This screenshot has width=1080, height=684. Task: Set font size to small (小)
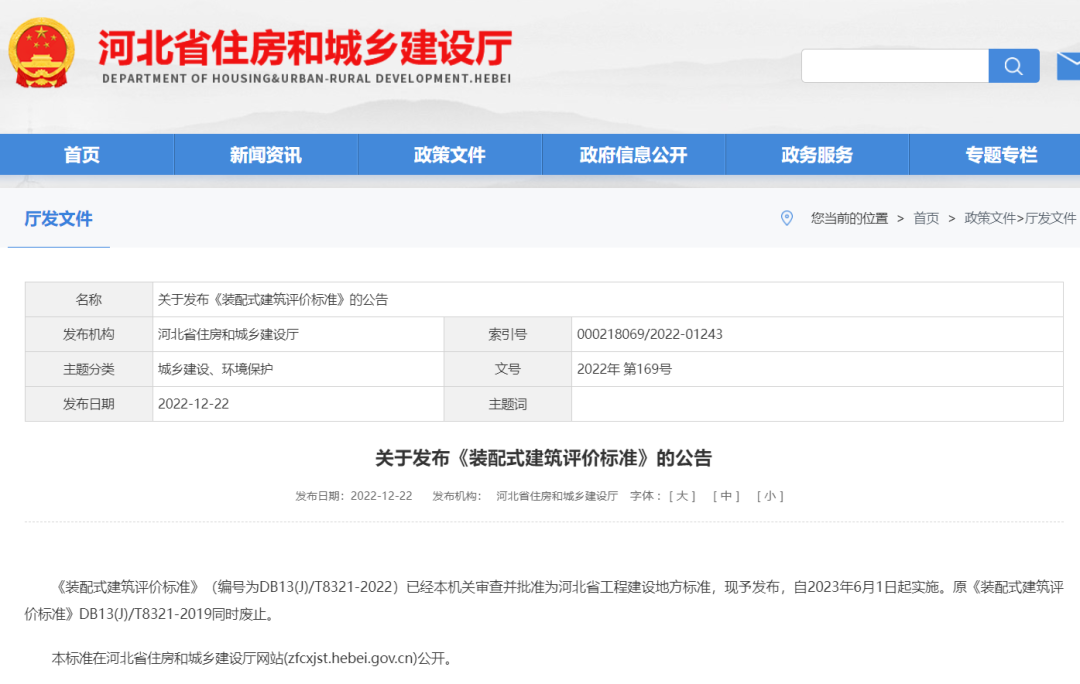[x=770, y=496]
